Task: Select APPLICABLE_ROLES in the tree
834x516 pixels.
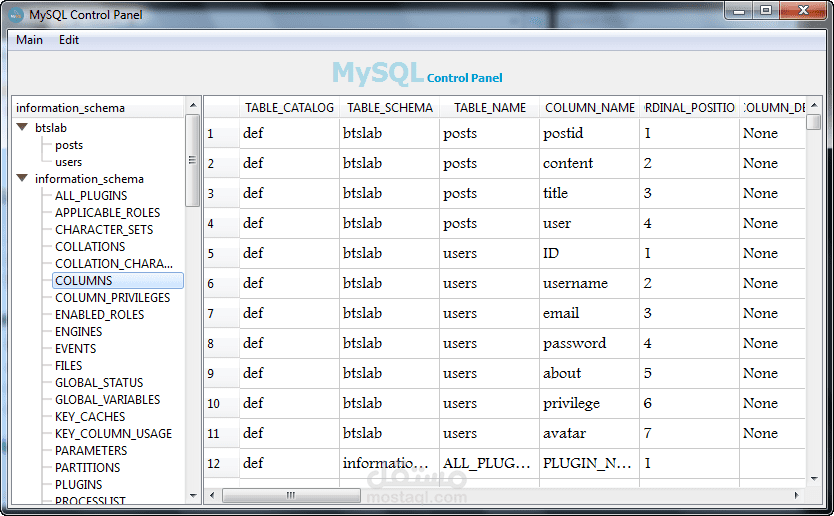Action: (107, 213)
